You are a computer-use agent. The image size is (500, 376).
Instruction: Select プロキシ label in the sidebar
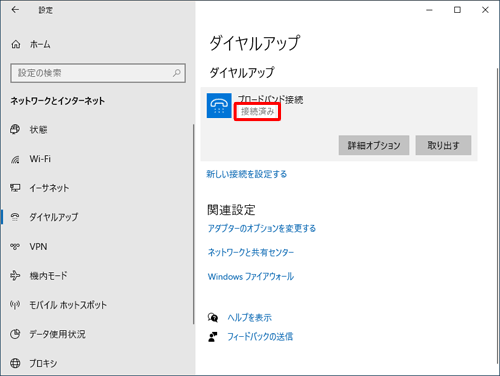[x=43, y=363]
